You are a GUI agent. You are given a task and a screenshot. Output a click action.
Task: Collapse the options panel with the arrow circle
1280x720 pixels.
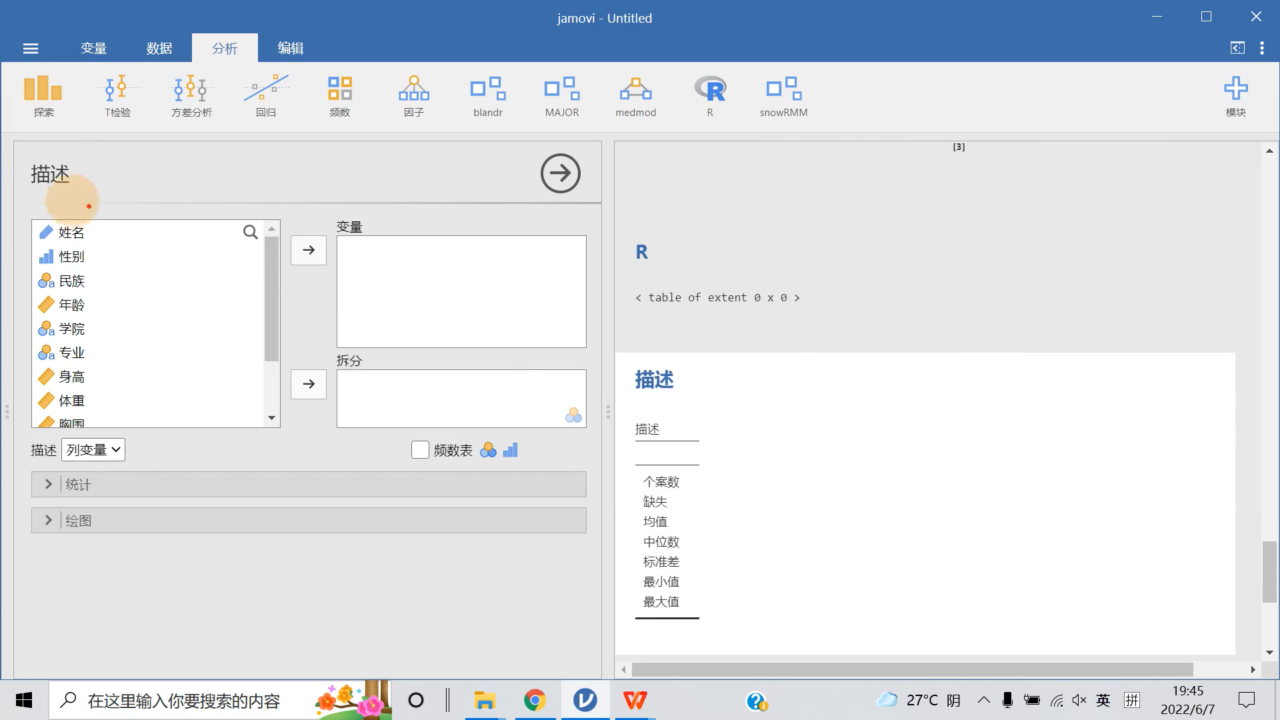561,173
